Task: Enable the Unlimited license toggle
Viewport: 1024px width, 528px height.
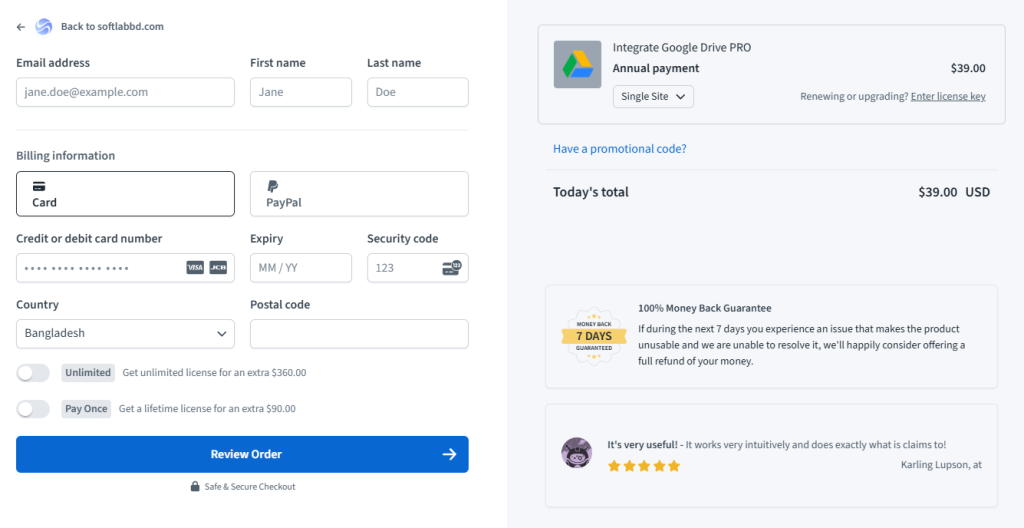Action: tap(33, 373)
